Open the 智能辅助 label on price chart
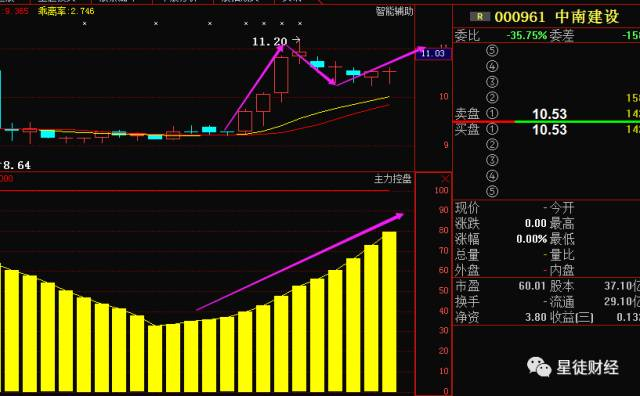This screenshot has width=640, height=396. (x=394, y=11)
